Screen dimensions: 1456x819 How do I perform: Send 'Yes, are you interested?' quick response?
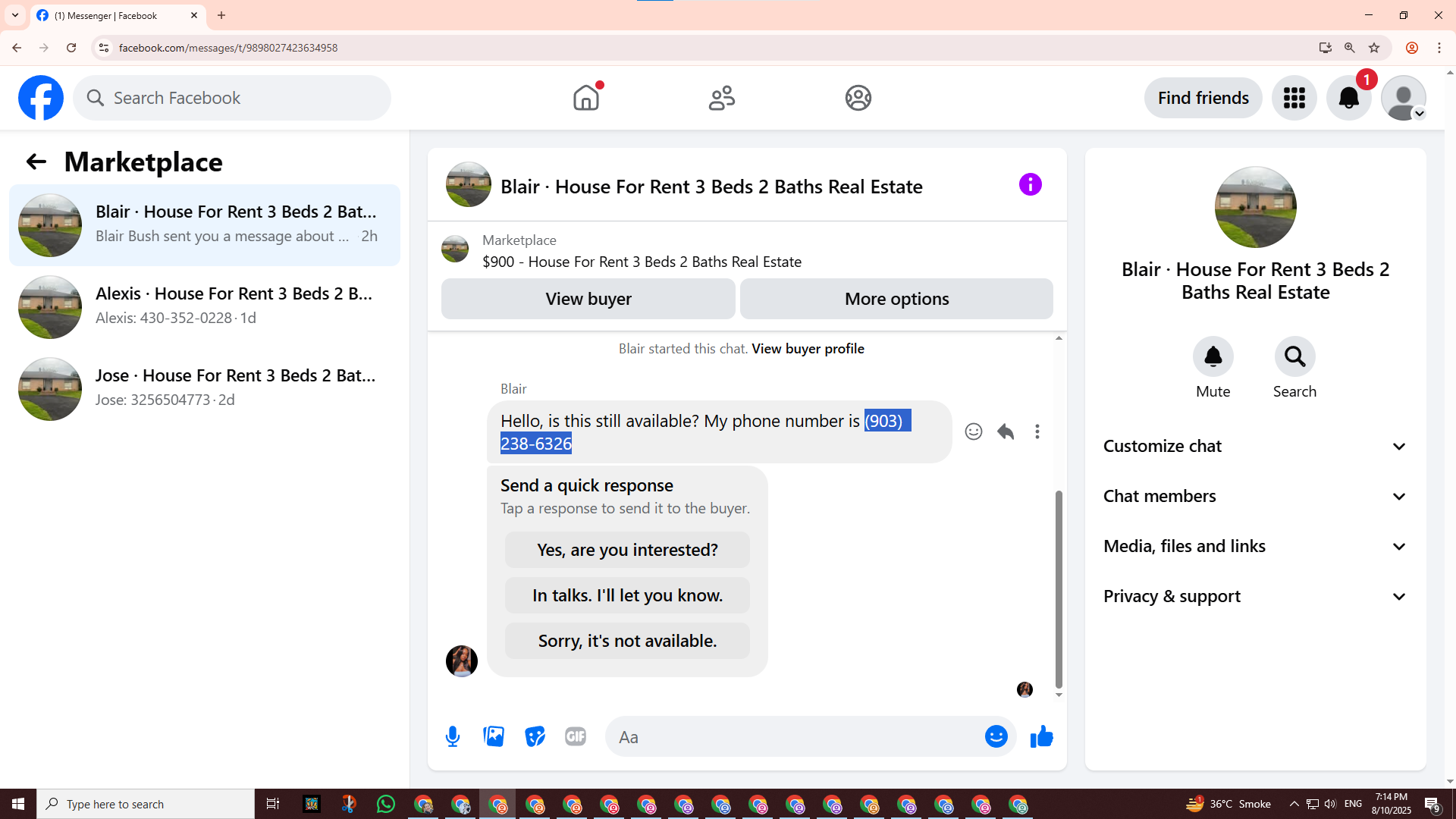coord(627,550)
